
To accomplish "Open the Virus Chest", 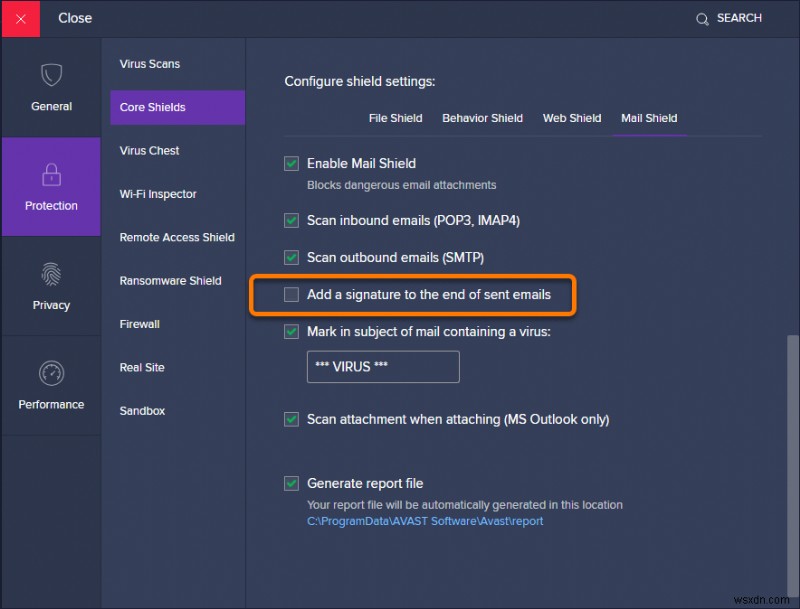I will [x=149, y=150].
